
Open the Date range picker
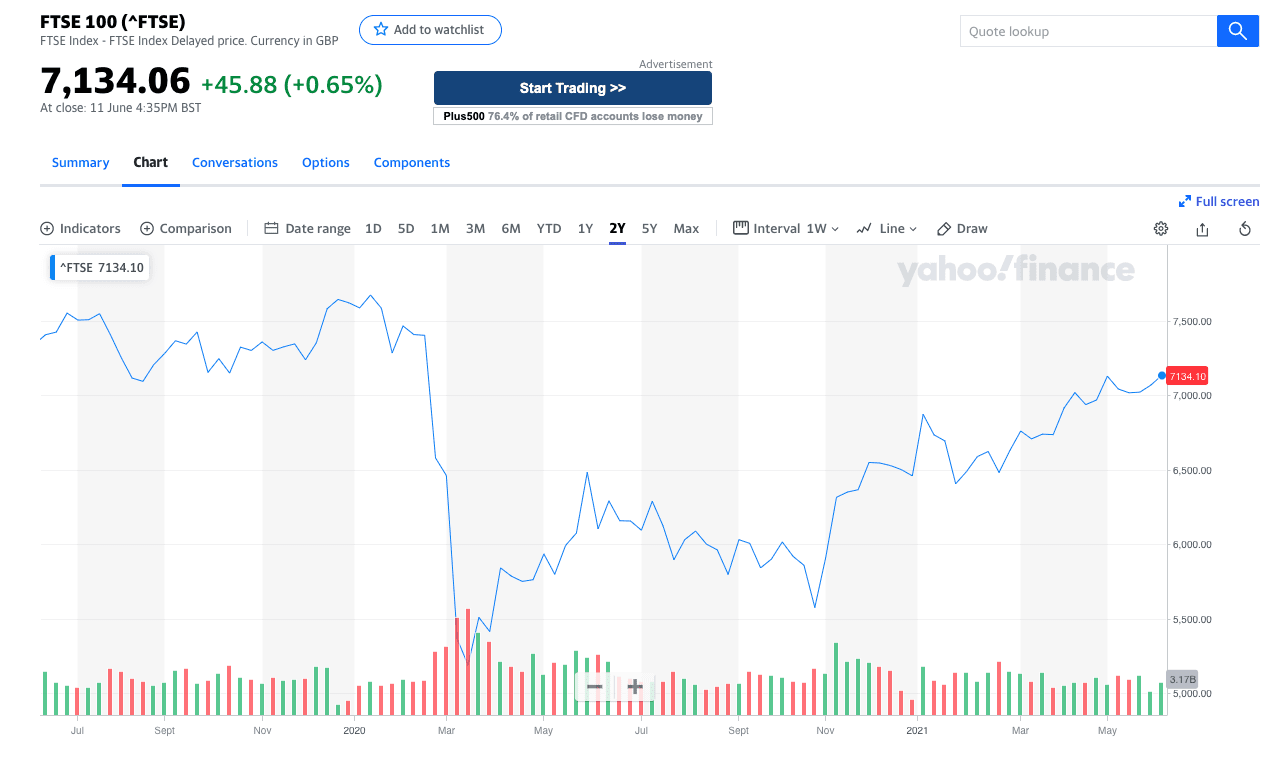308,229
